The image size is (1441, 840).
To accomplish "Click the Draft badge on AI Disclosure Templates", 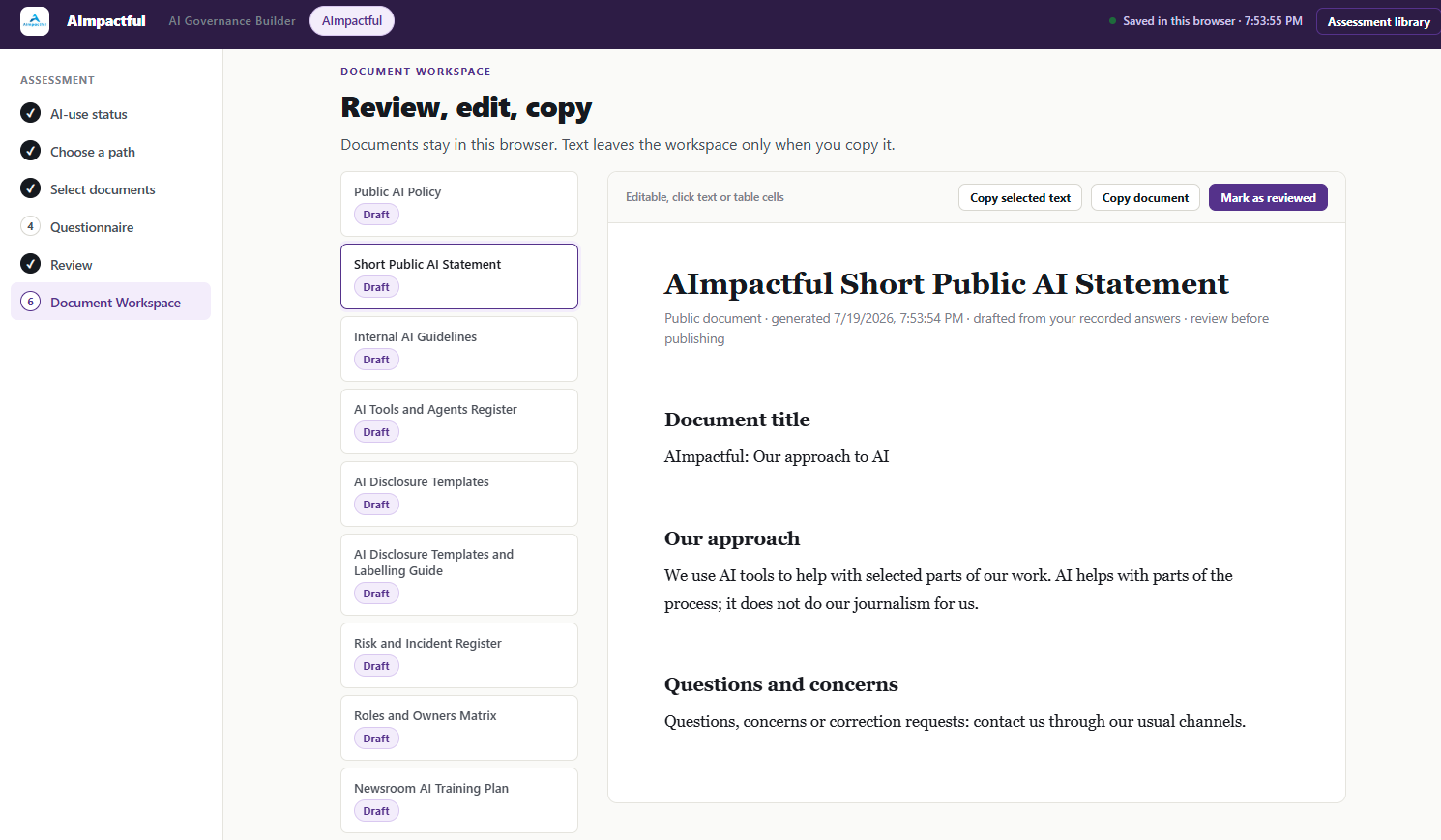I will [x=376, y=505].
